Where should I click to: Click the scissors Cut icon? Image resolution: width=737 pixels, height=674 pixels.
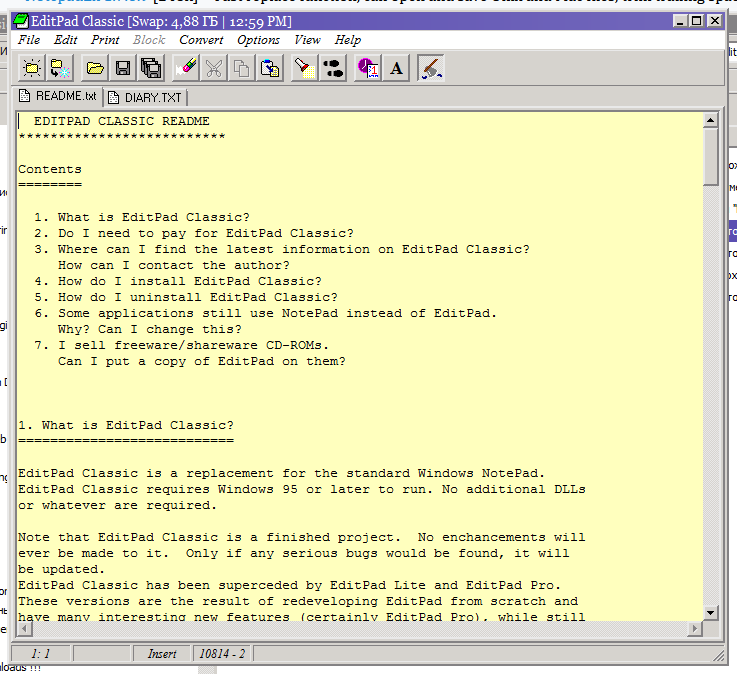tap(214, 69)
